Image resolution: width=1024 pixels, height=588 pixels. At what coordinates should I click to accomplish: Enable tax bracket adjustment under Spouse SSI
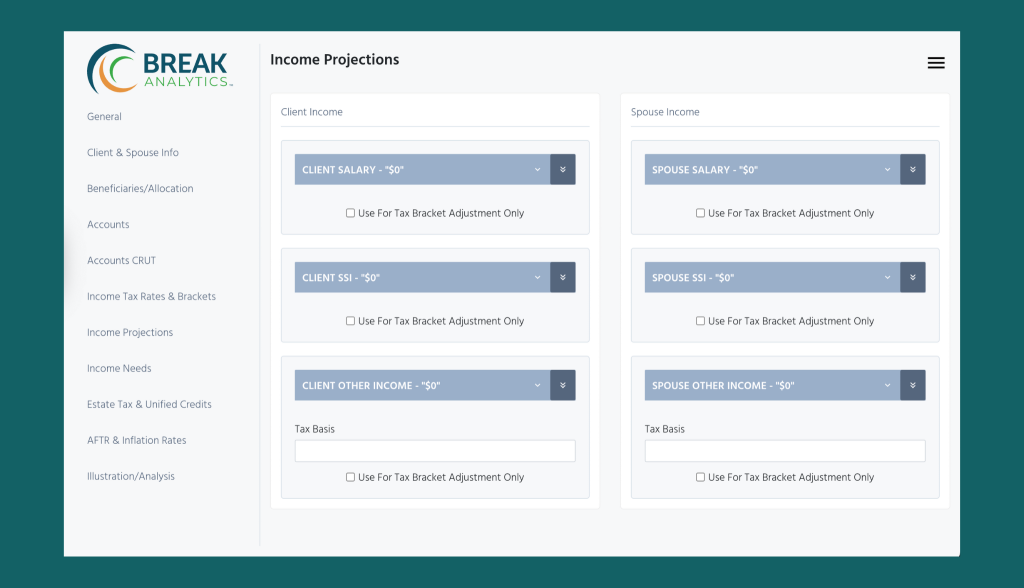click(x=700, y=321)
